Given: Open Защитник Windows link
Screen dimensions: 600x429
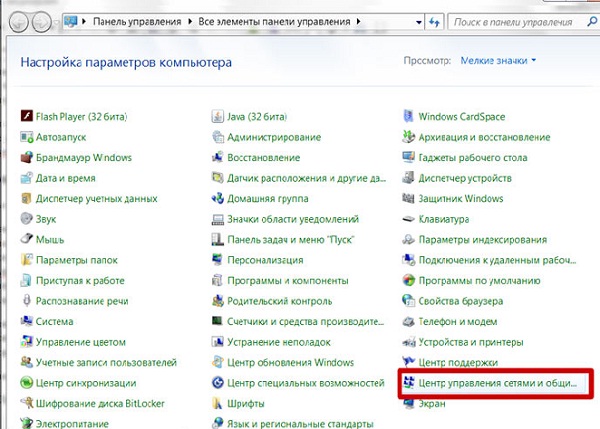Looking at the screenshot, I should [461, 198].
